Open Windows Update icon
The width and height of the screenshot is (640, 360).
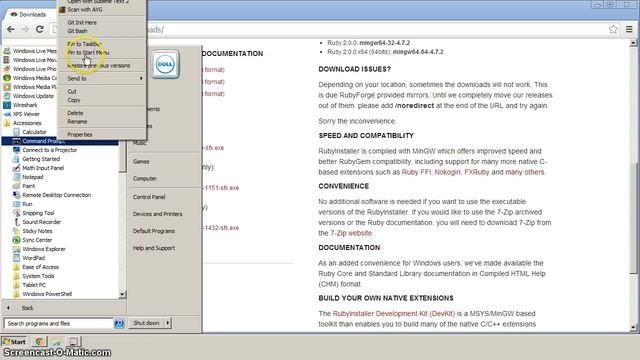pos(7,96)
